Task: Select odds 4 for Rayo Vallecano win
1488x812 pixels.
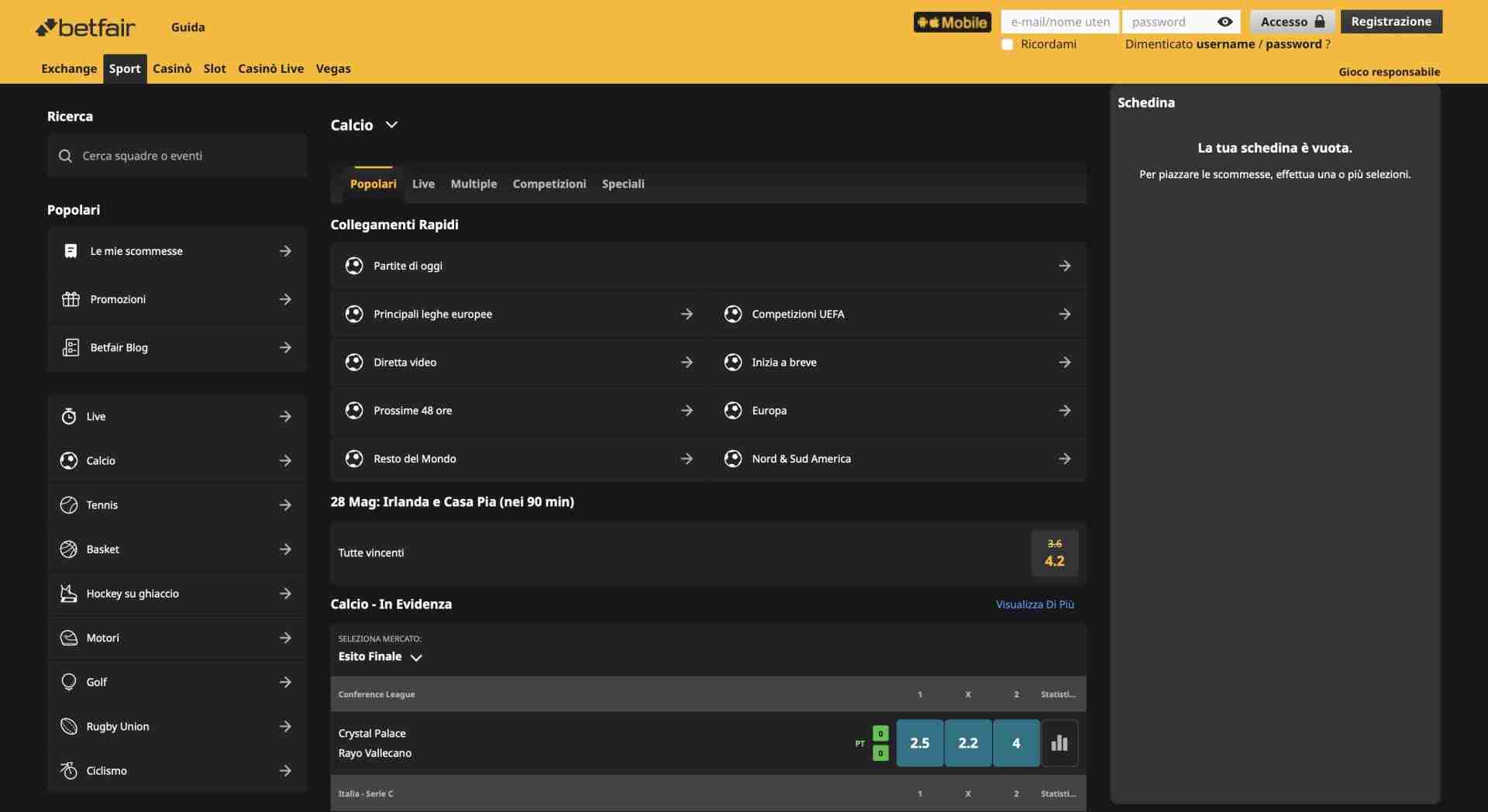Action: click(1016, 743)
